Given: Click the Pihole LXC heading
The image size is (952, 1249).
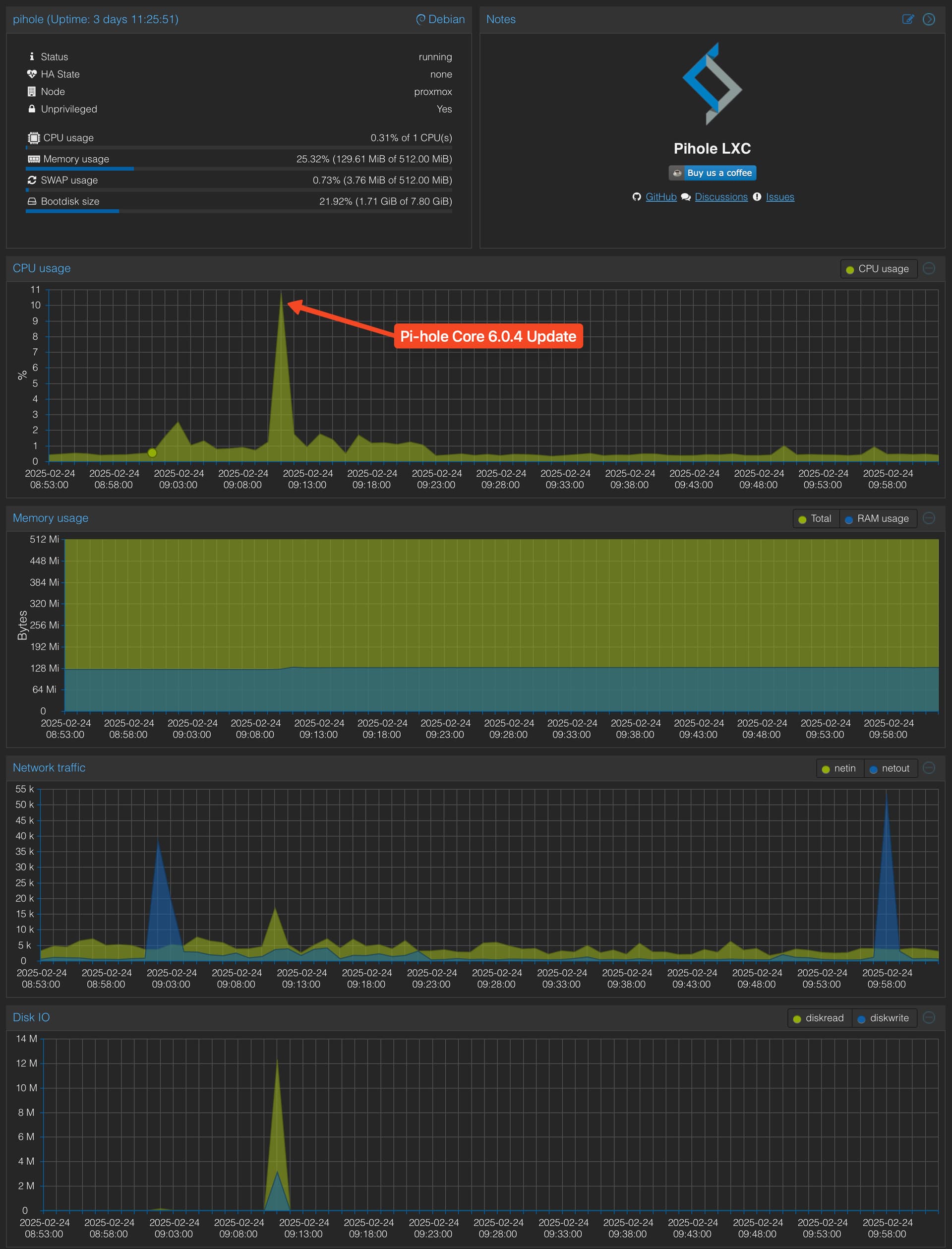Looking at the screenshot, I should click(x=713, y=148).
